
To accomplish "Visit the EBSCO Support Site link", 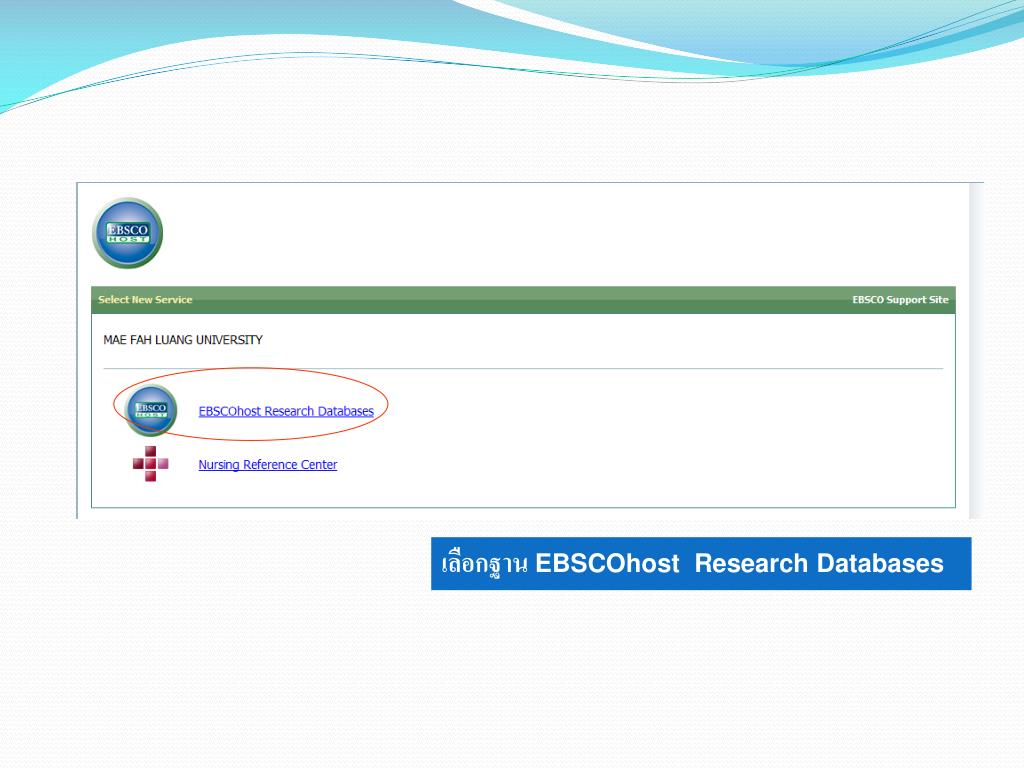I will [x=899, y=300].
